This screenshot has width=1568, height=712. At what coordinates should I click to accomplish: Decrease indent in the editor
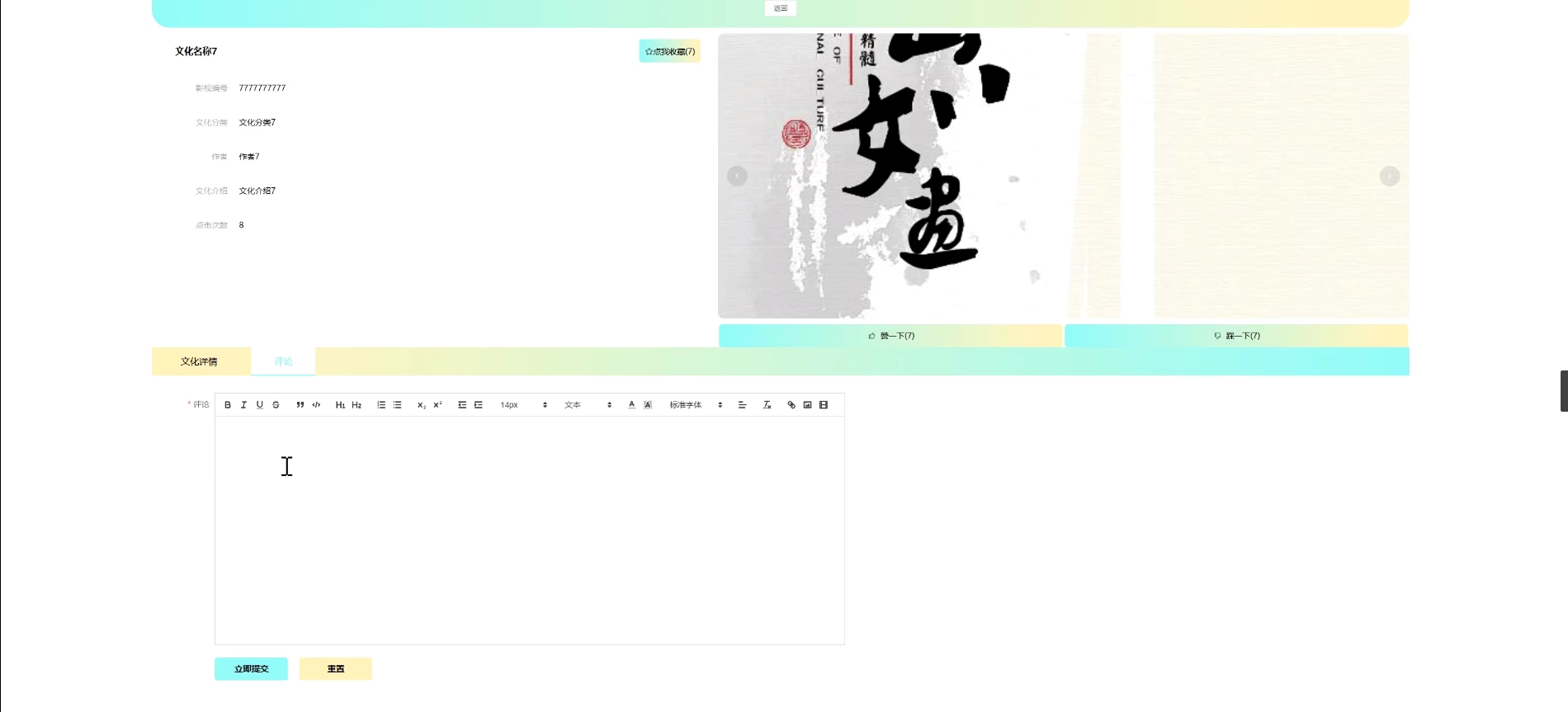click(462, 405)
